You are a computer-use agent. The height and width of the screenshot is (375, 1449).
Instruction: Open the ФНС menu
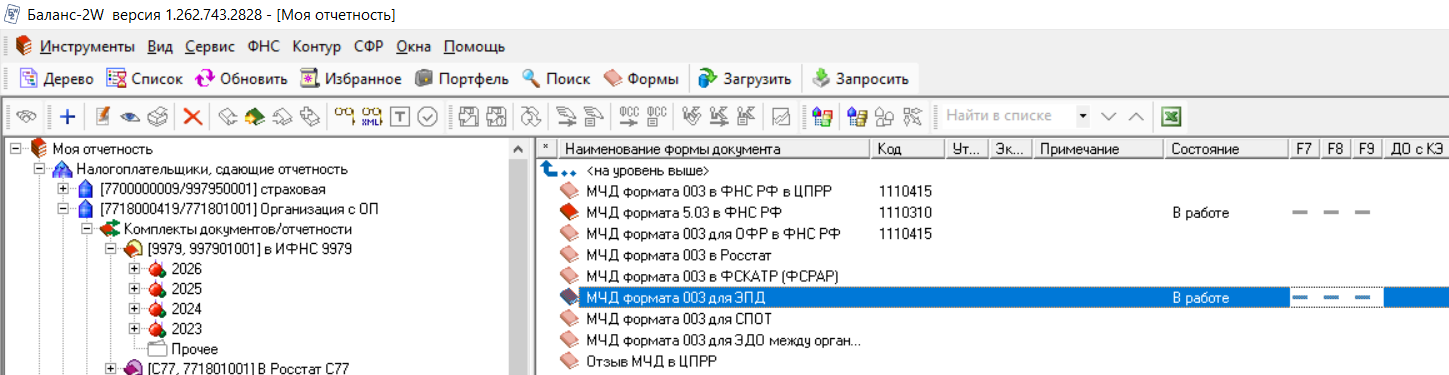[x=263, y=47]
